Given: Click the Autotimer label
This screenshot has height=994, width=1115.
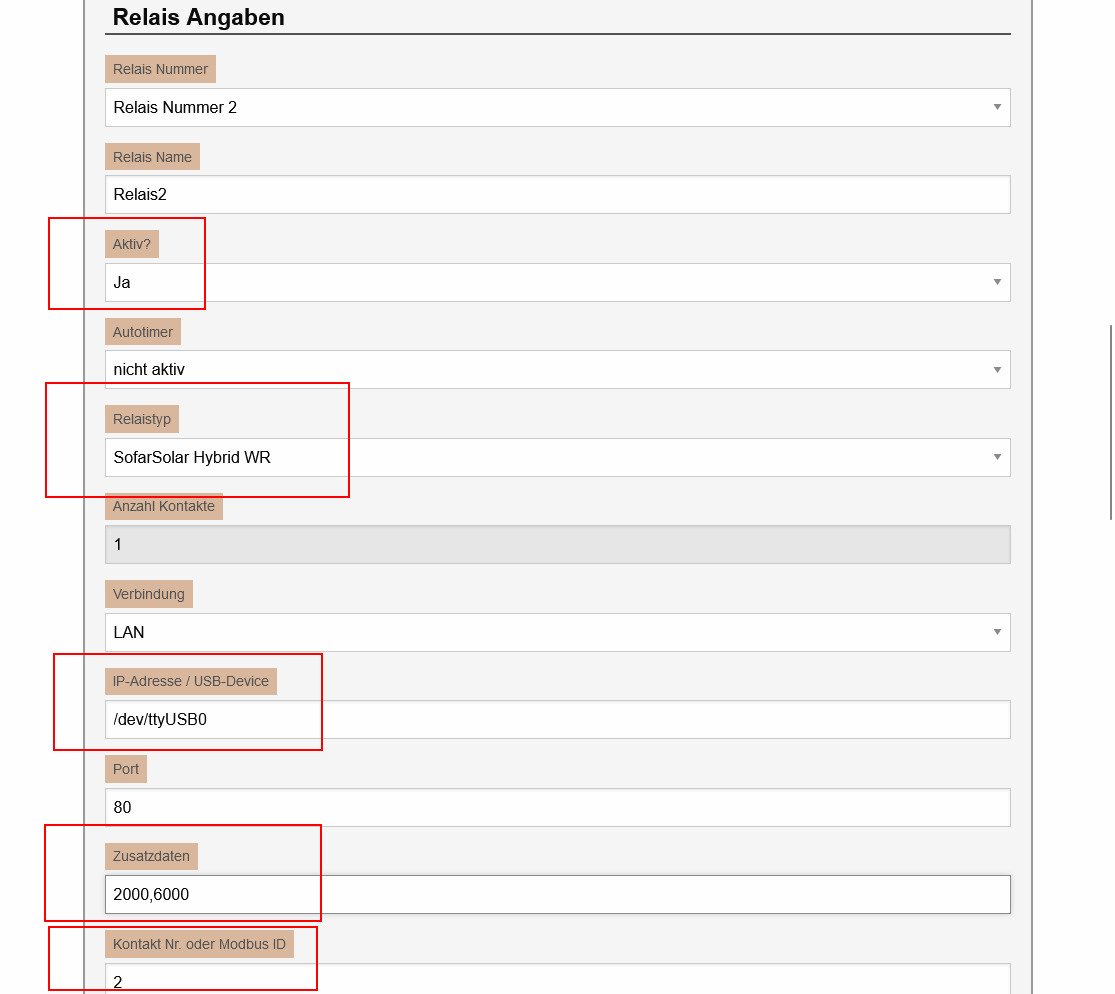Looking at the screenshot, I should pos(143,332).
